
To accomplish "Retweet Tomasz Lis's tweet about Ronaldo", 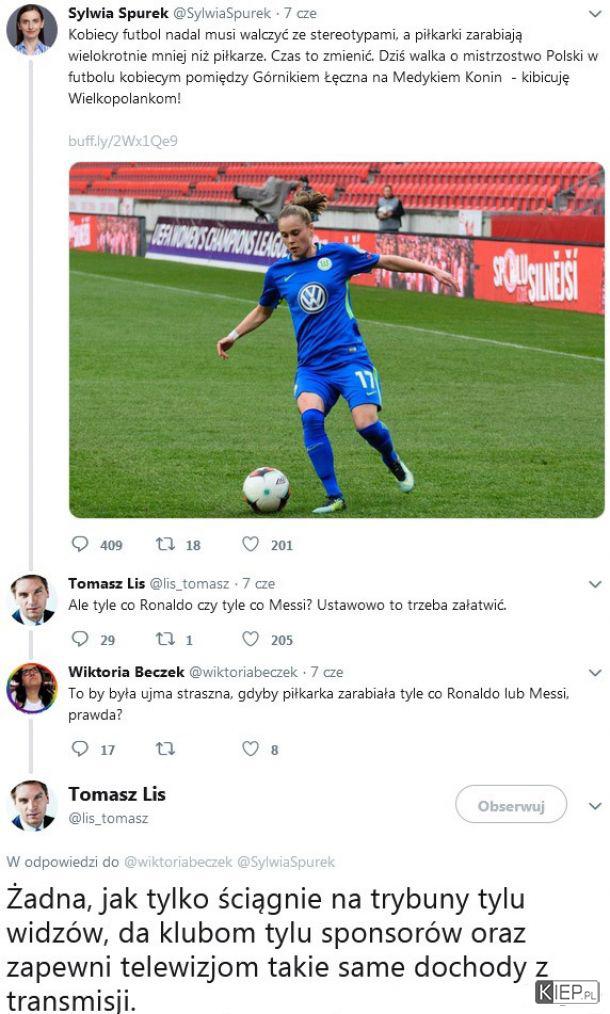I will pos(166,639).
